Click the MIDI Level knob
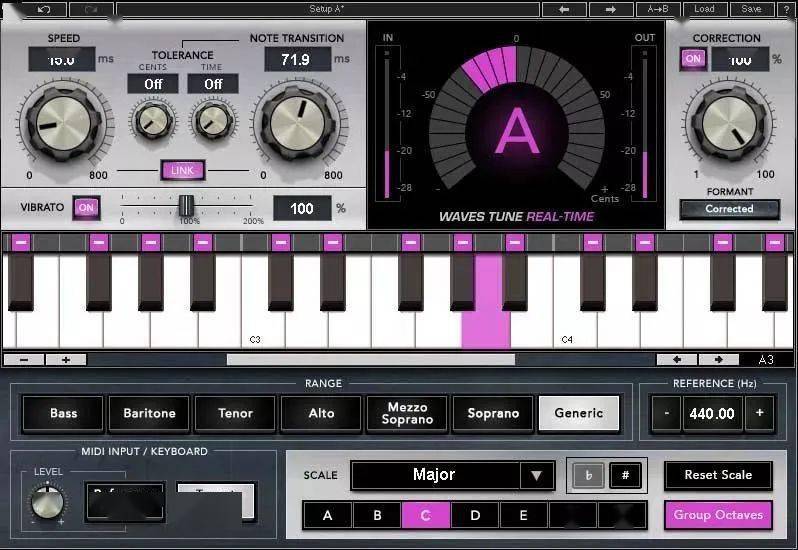Viewport: 798px width, 550px height. [47, 503]
